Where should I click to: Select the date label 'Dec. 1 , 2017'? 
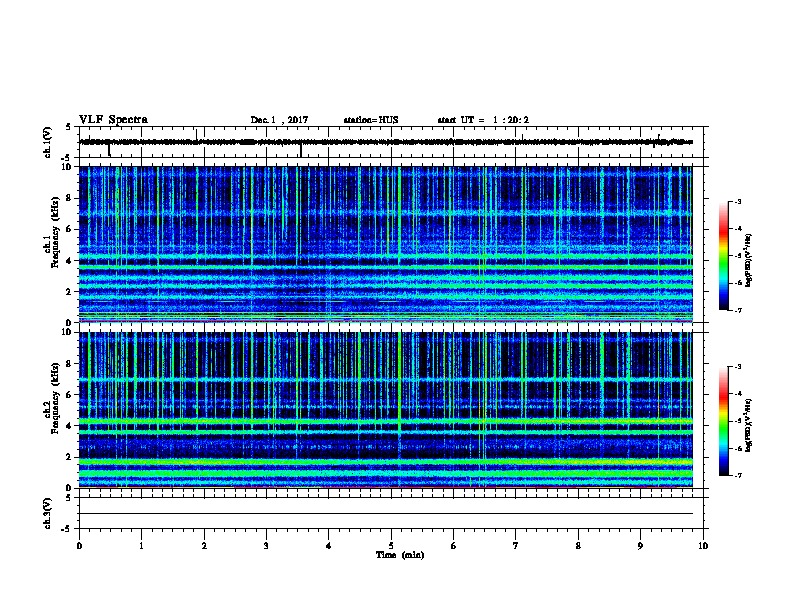279,120
